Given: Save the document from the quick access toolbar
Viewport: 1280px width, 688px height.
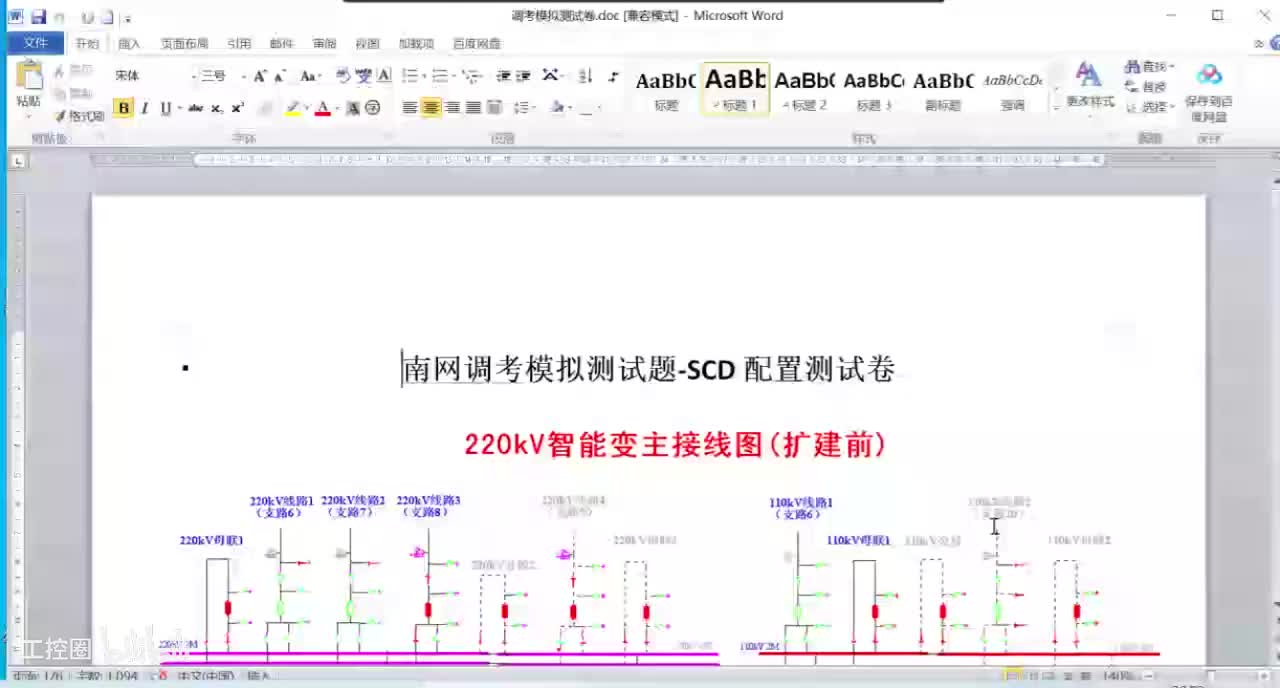Looking at the screenshot, I should (x=38, y=17).
